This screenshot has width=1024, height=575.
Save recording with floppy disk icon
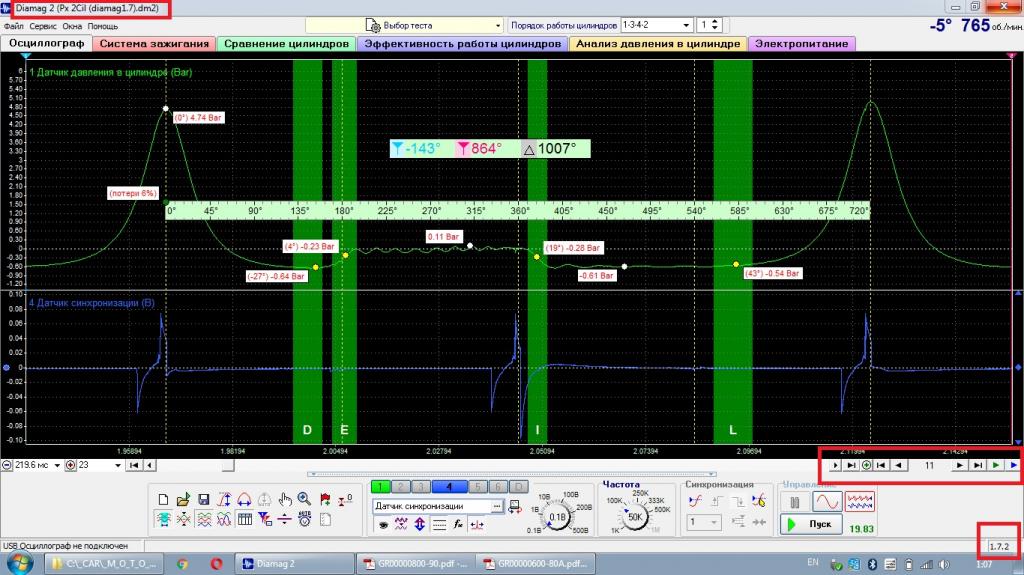click(x=204, y=500)
